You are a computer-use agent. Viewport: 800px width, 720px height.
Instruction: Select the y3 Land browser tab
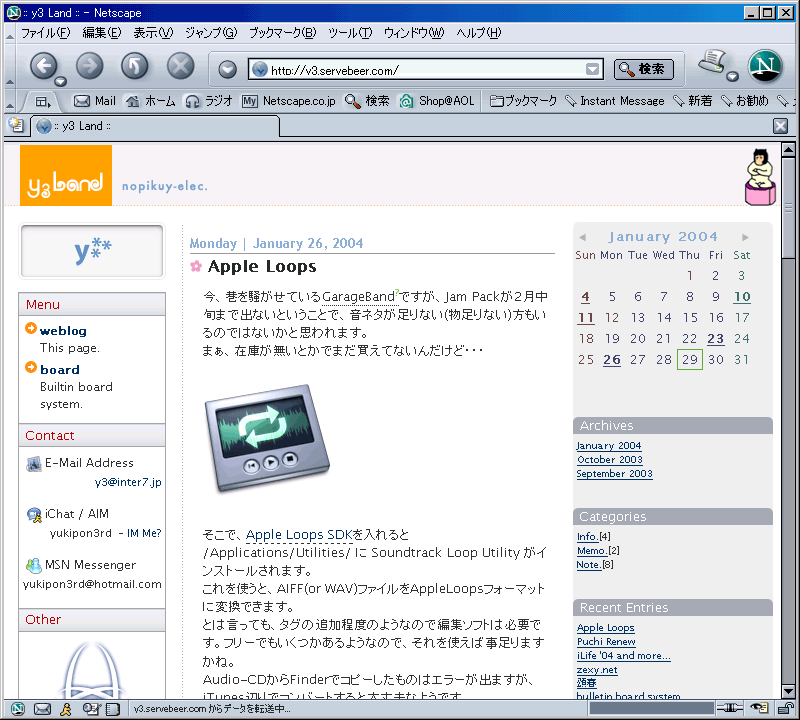coord(156,126)
